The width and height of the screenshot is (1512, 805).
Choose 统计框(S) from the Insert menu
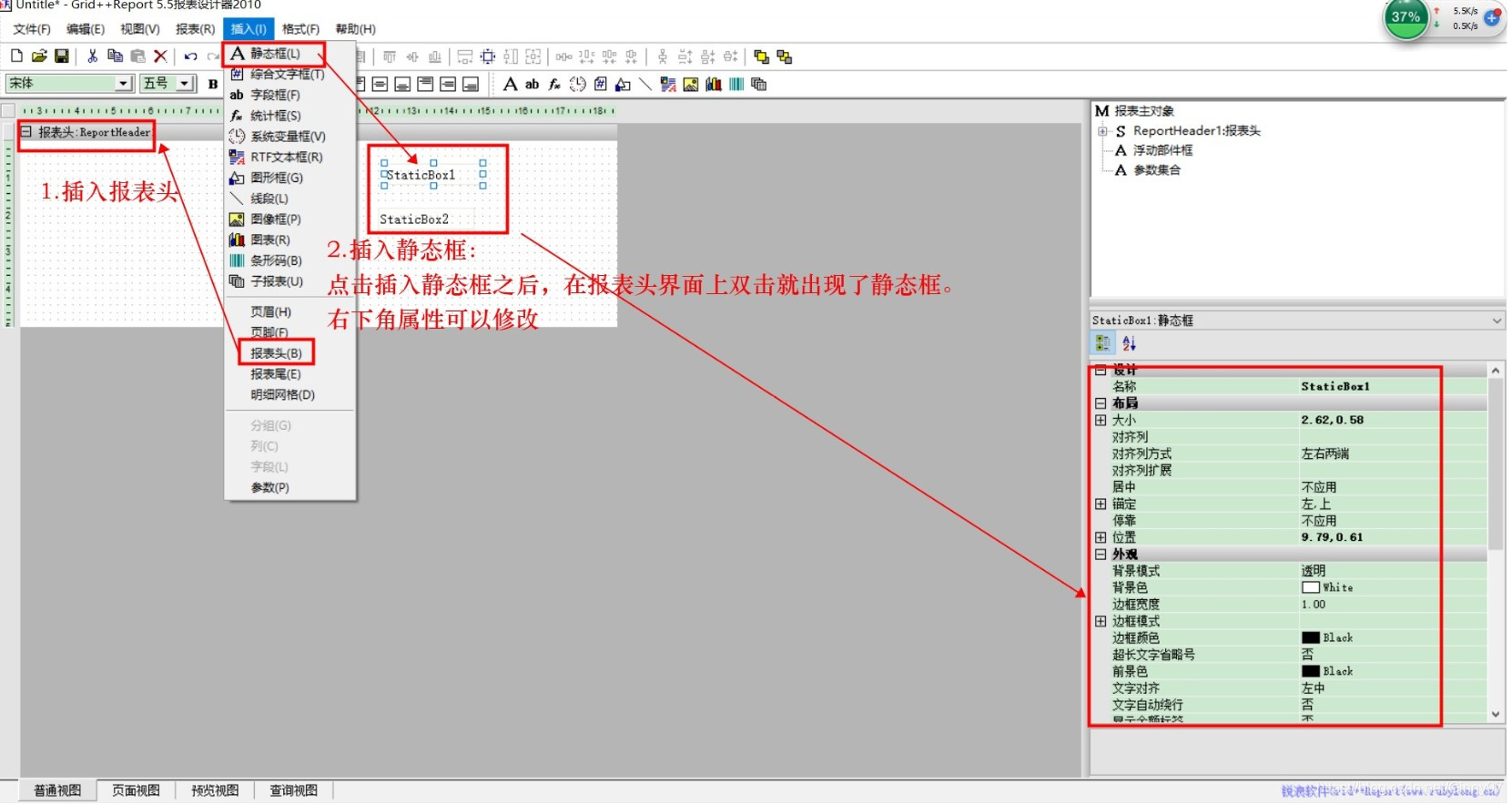(x=276, y=116)
